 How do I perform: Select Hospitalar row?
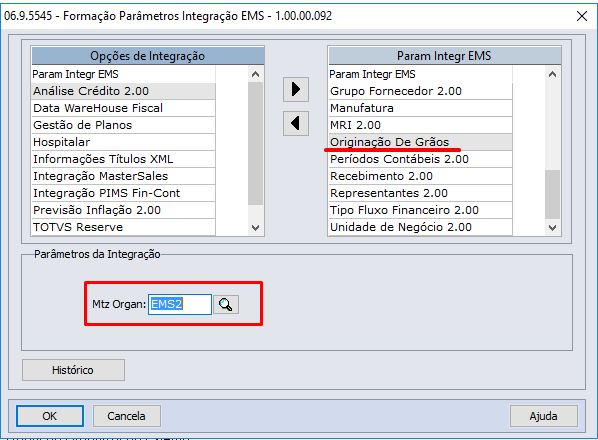pos(124,142)
